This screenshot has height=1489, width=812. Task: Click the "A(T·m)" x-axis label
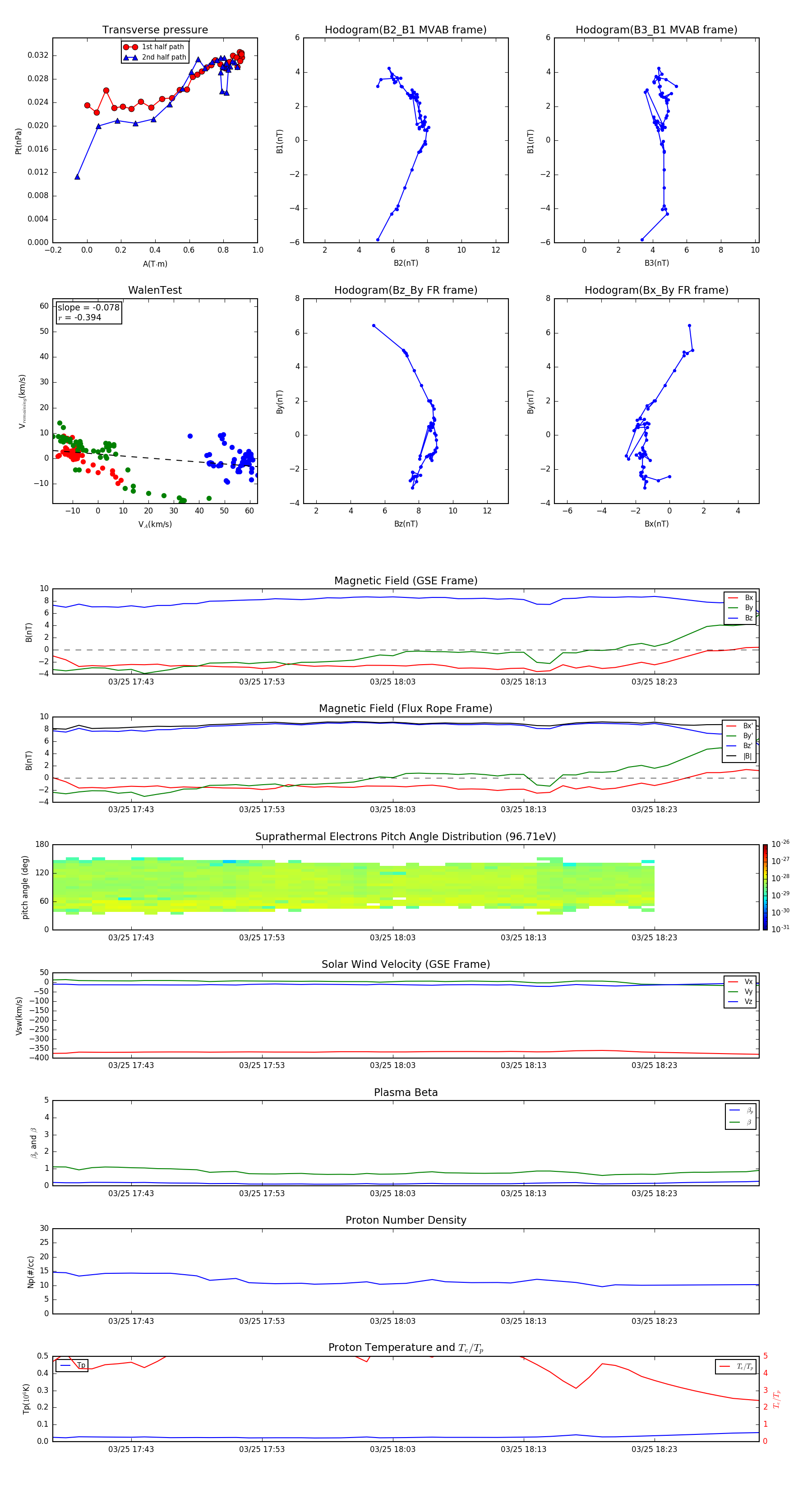[x=155, y=264]
